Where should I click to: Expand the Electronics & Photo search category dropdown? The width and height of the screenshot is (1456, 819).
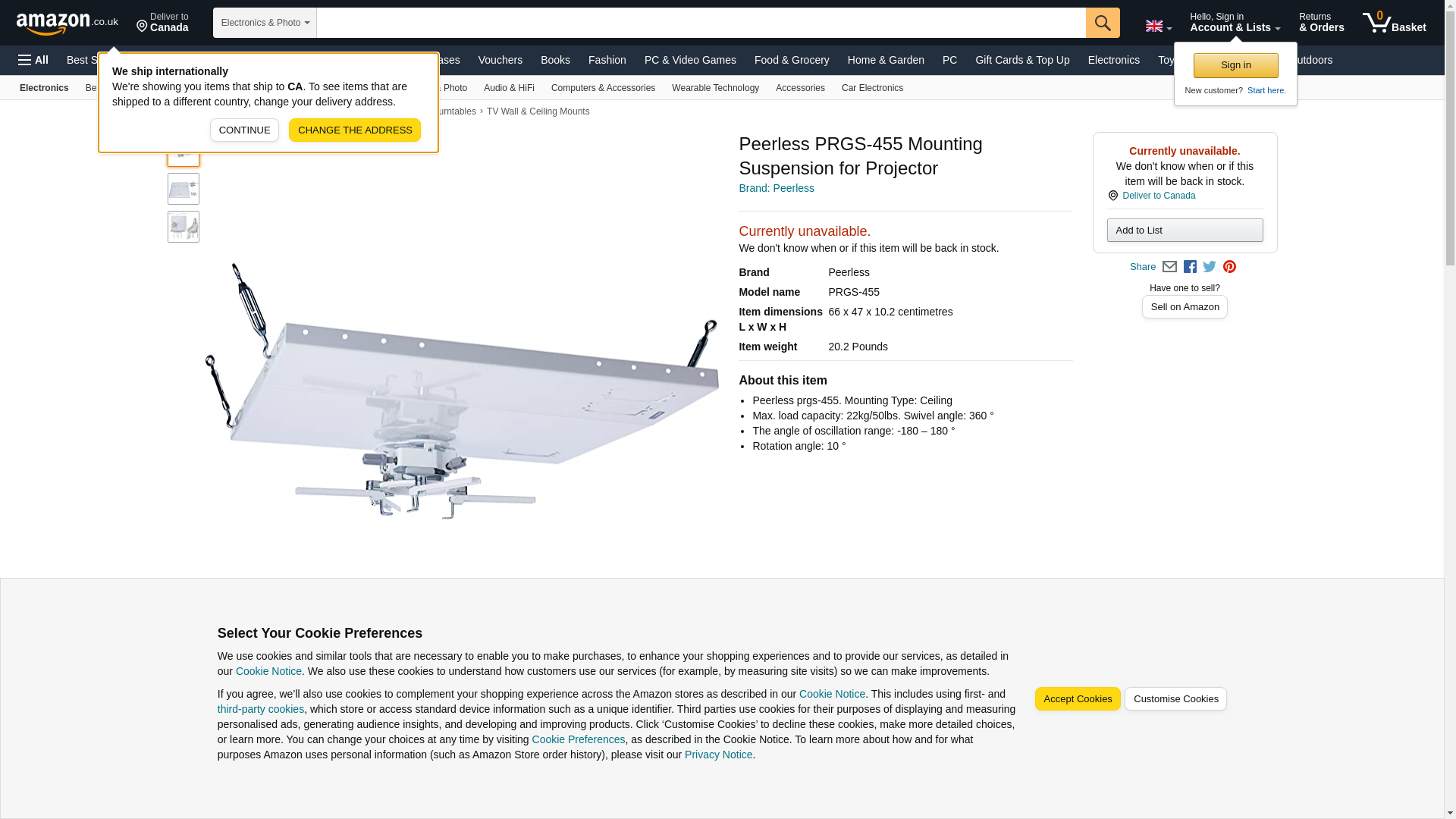tap(265, 23)
